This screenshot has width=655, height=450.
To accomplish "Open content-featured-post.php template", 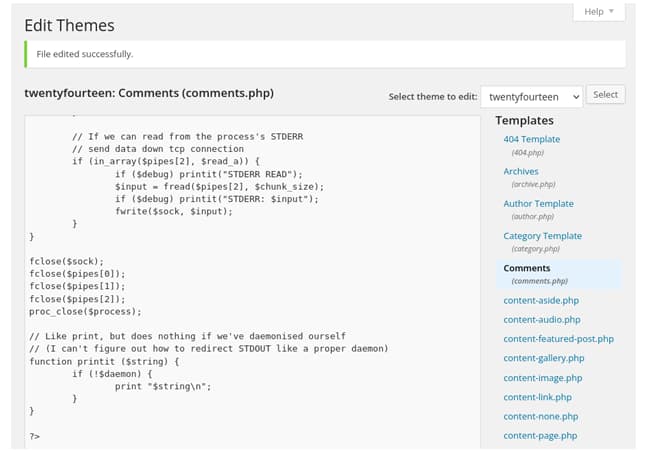I will pyautogui.click(x=558, y=339).
